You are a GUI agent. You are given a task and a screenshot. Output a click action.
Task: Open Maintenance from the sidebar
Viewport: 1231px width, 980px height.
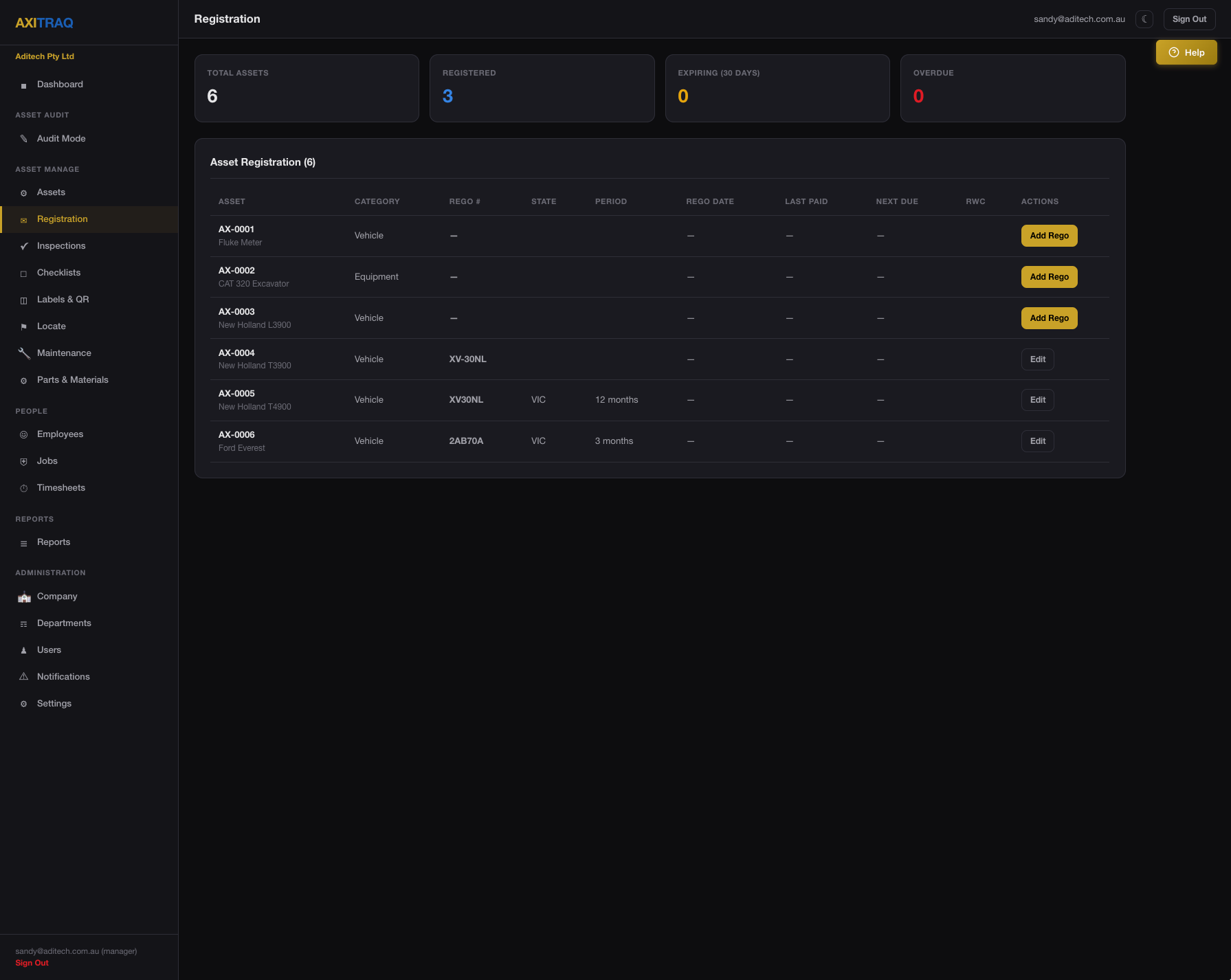tap(89, 353)
